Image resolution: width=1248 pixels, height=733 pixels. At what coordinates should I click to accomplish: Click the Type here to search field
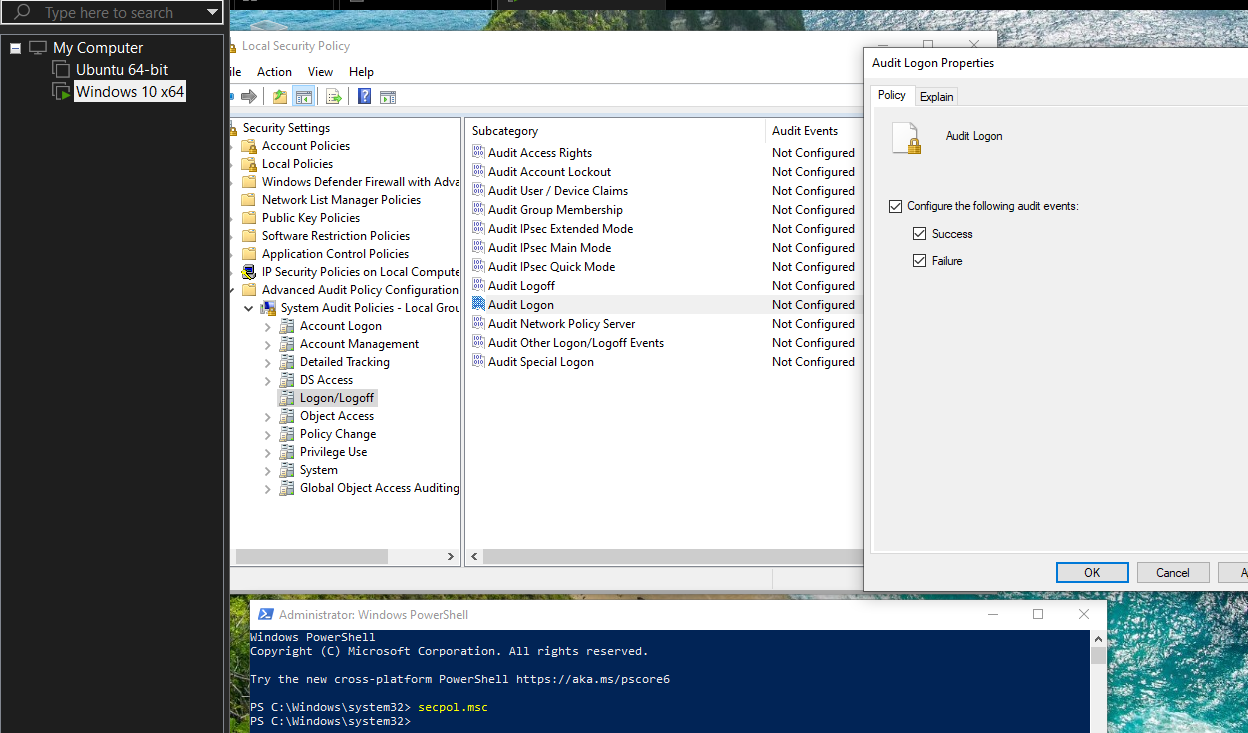tap(110, 13)
